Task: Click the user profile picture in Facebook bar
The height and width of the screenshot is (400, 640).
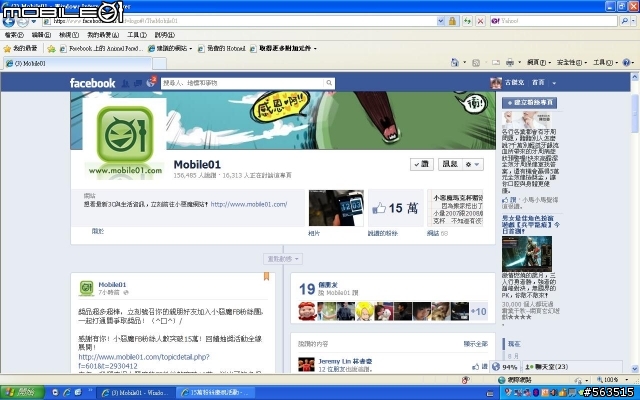Action: pos(496,83)
